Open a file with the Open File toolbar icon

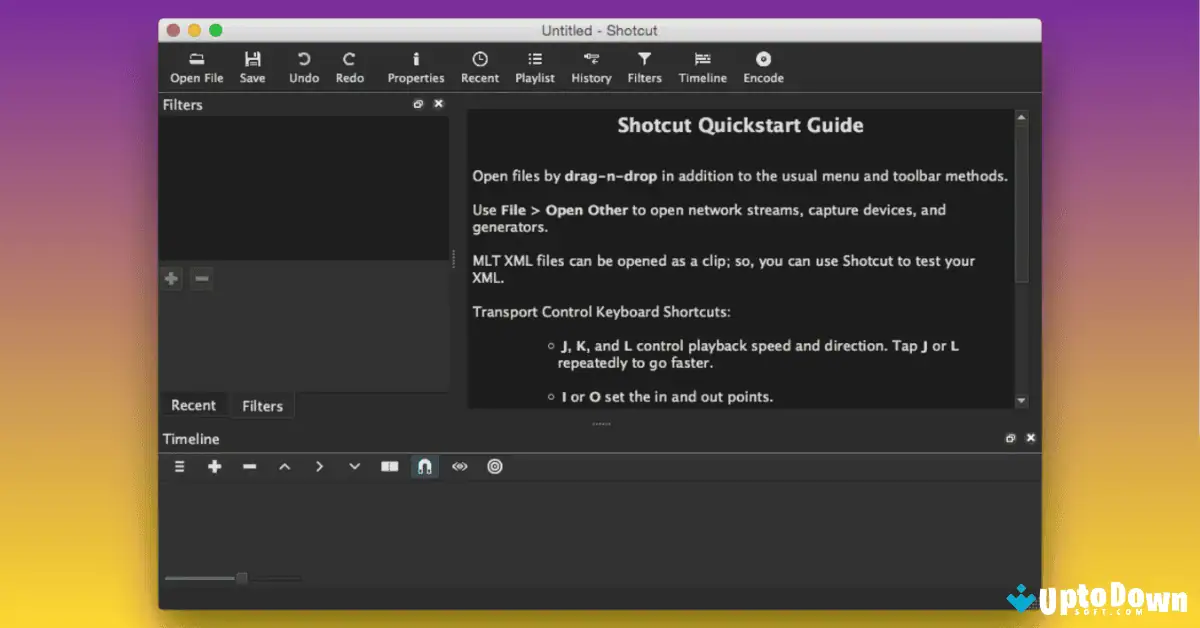(196, 66)
